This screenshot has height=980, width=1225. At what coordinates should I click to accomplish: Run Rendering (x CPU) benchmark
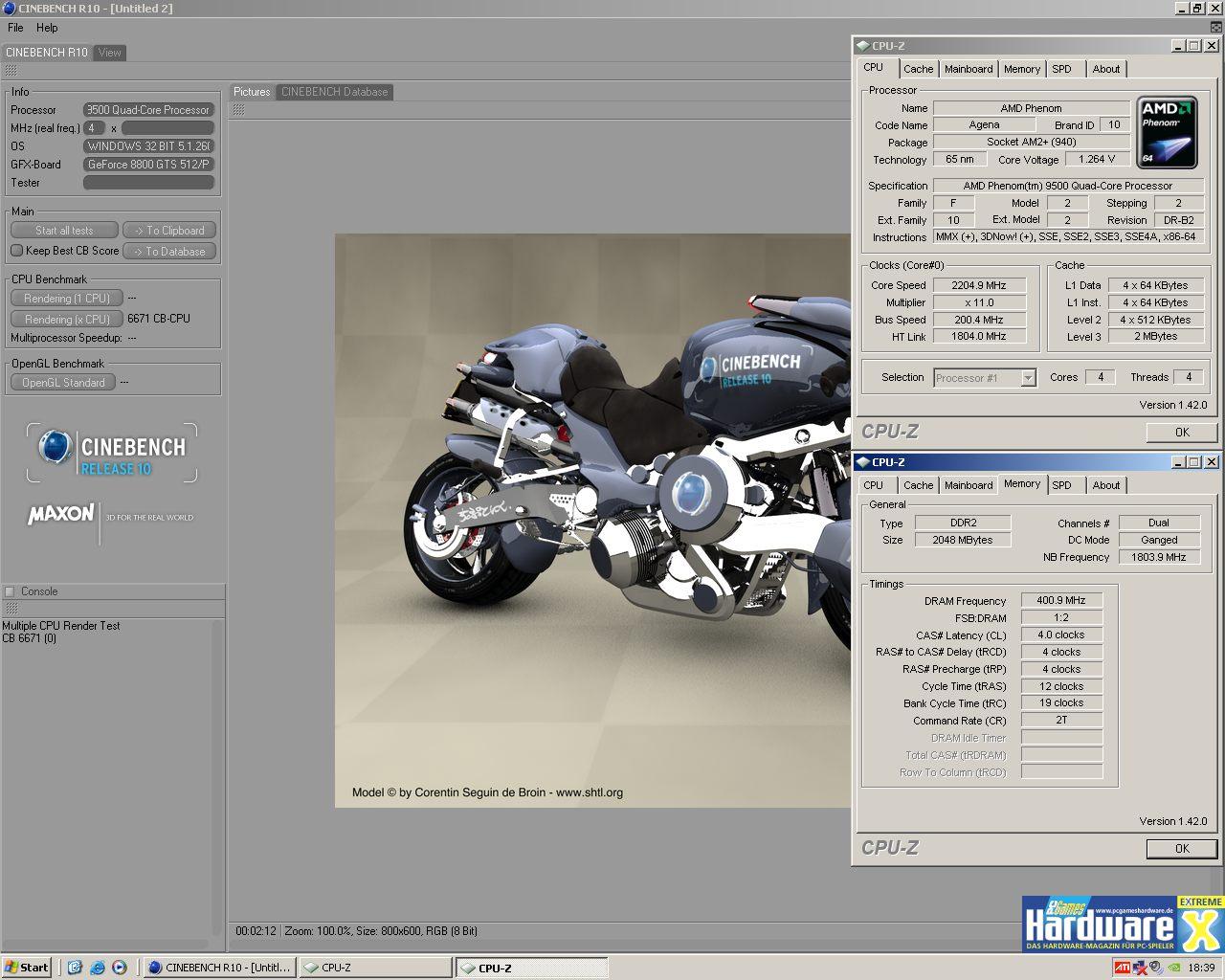tap(67, 320)
